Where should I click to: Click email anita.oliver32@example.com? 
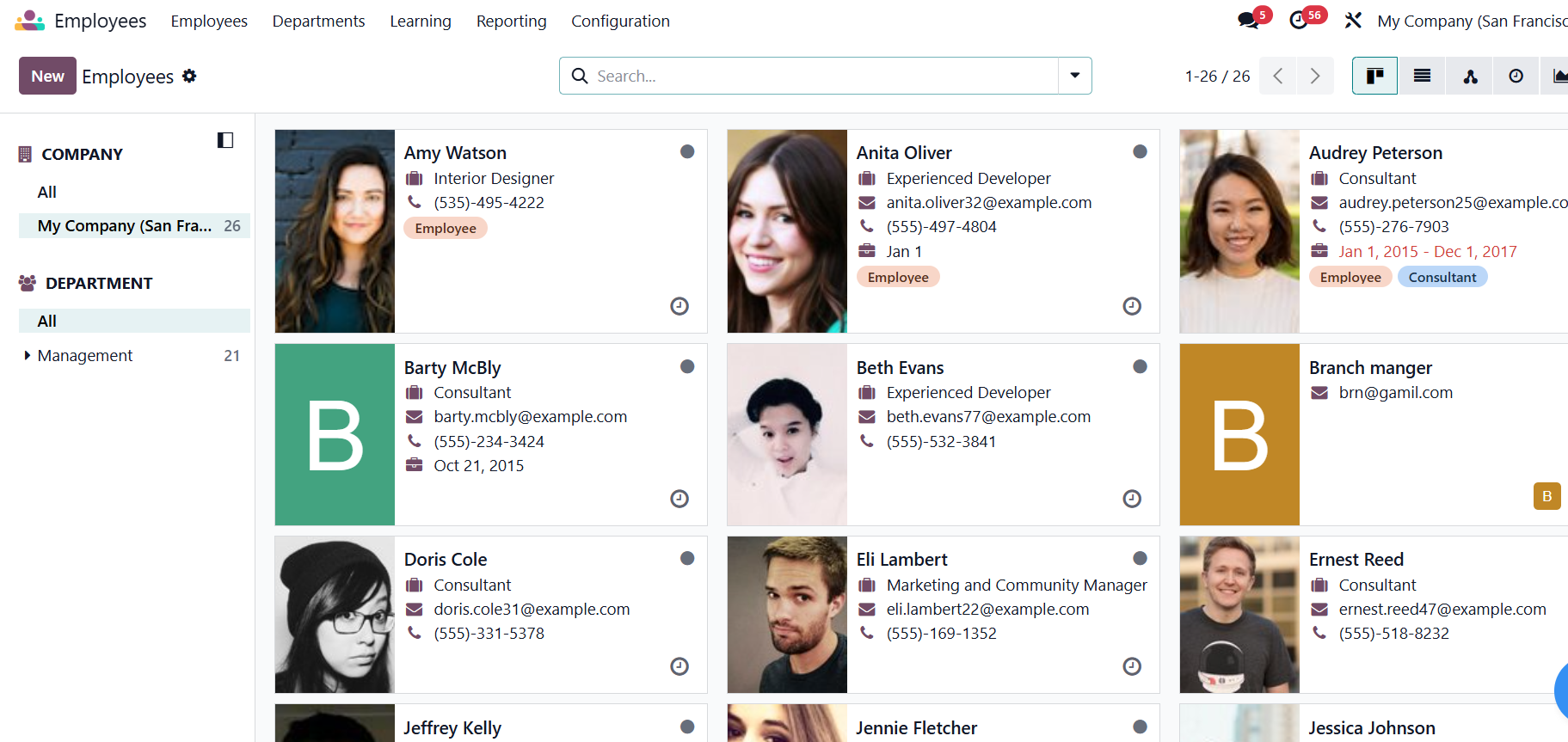pyautogui.click(x=989, y=202)
